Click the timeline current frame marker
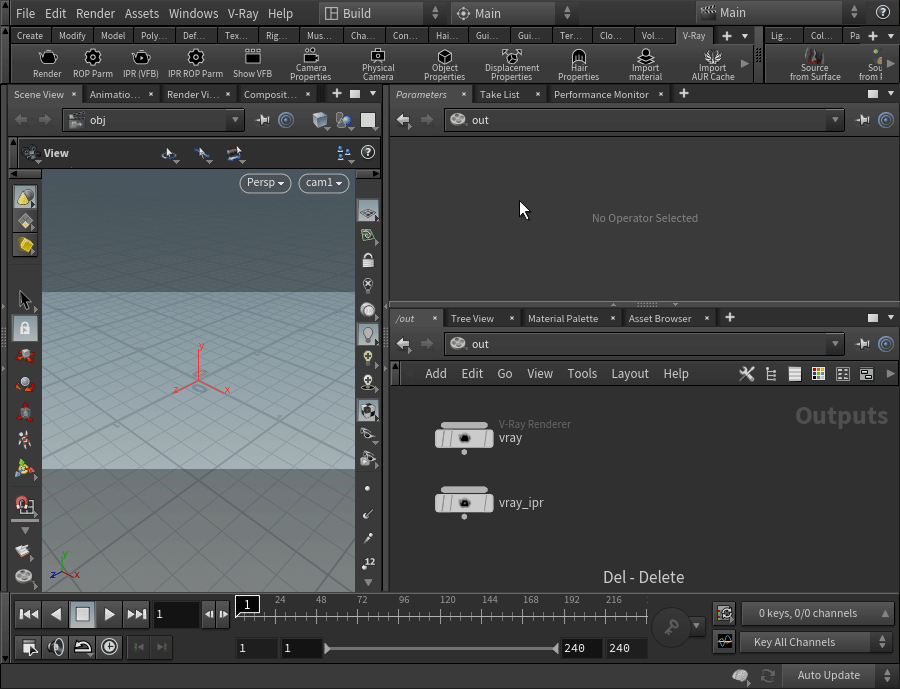This screenshot has width=900, height=689. pyautogui.click(x=247, y=604)
